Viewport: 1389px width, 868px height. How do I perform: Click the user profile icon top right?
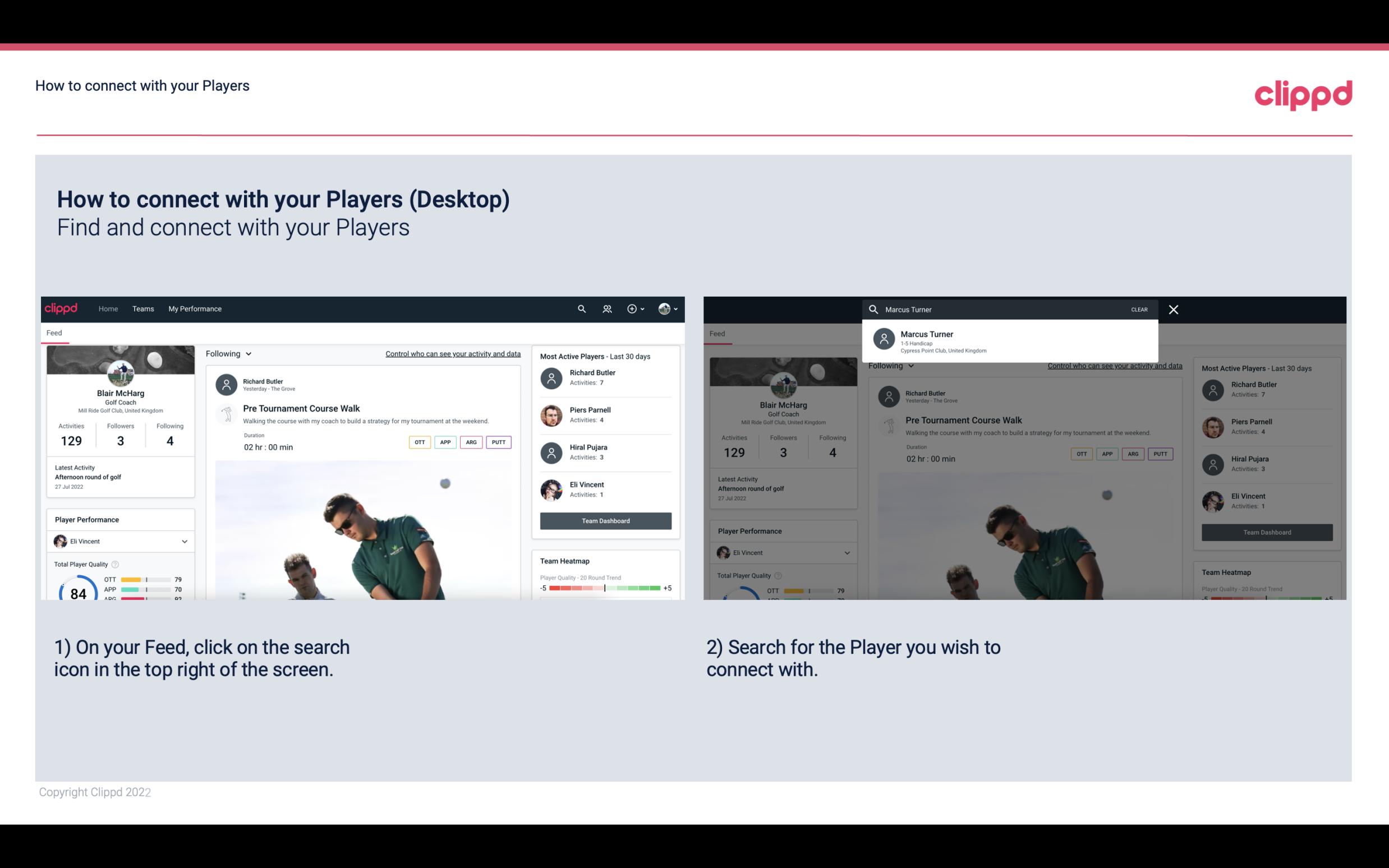[x=665, y=309]
